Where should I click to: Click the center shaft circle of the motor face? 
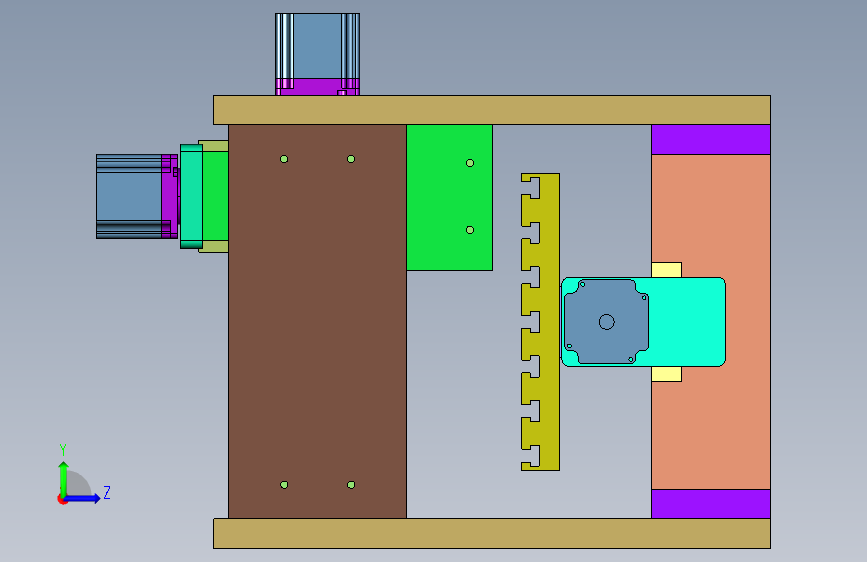(607, 322)
